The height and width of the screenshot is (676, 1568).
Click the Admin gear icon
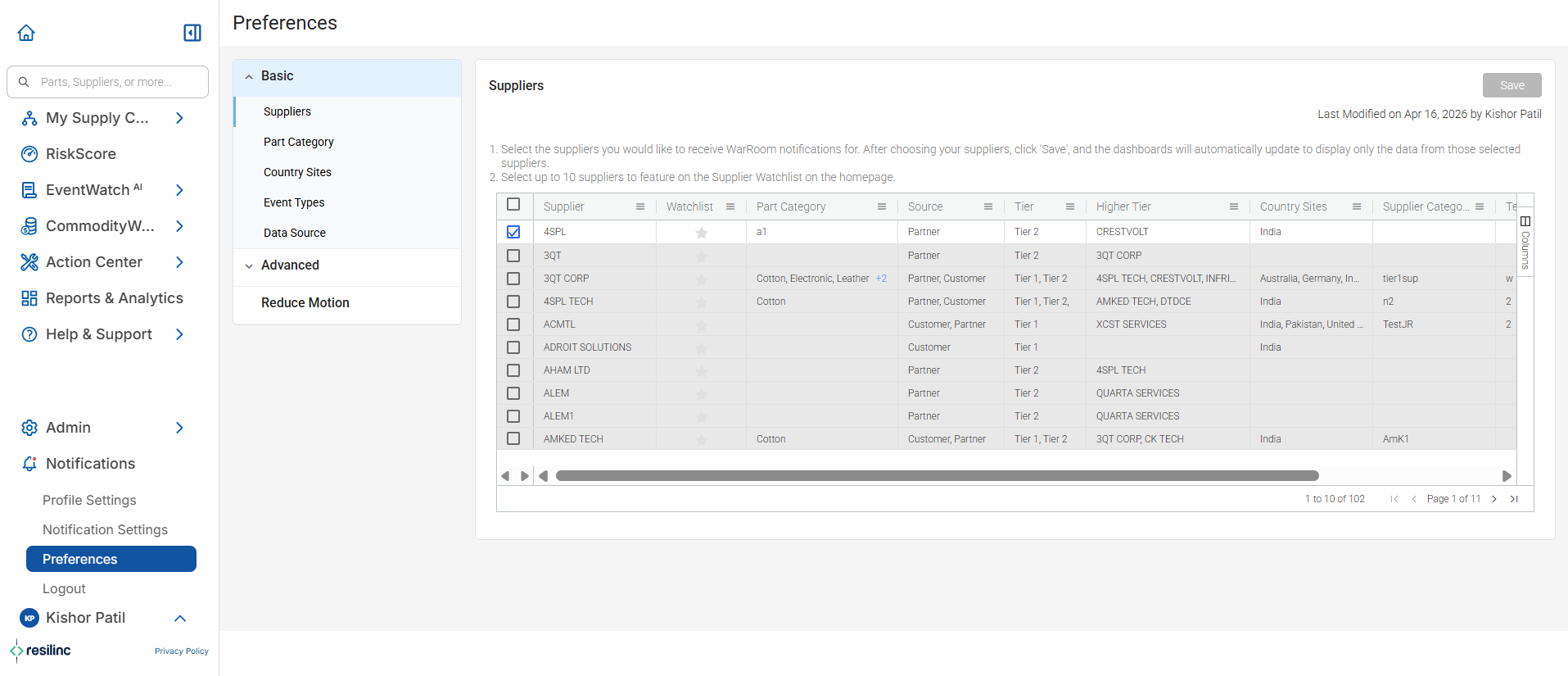coord(29,428)
